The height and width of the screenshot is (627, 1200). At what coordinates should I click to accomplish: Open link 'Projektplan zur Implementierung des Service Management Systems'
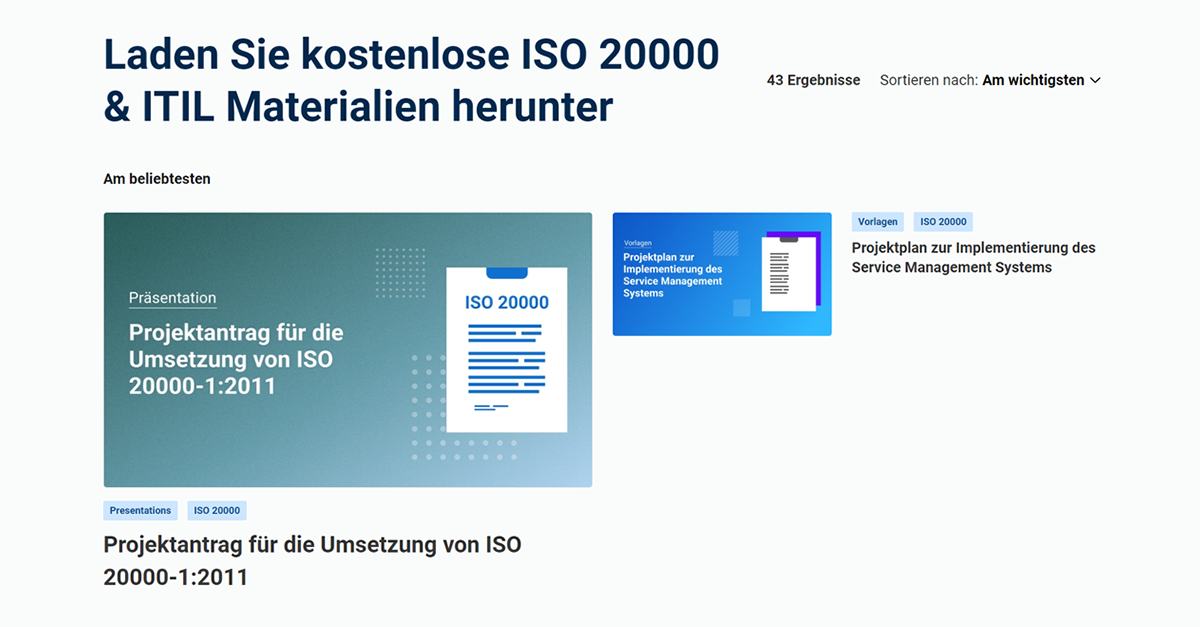point(974,257)
